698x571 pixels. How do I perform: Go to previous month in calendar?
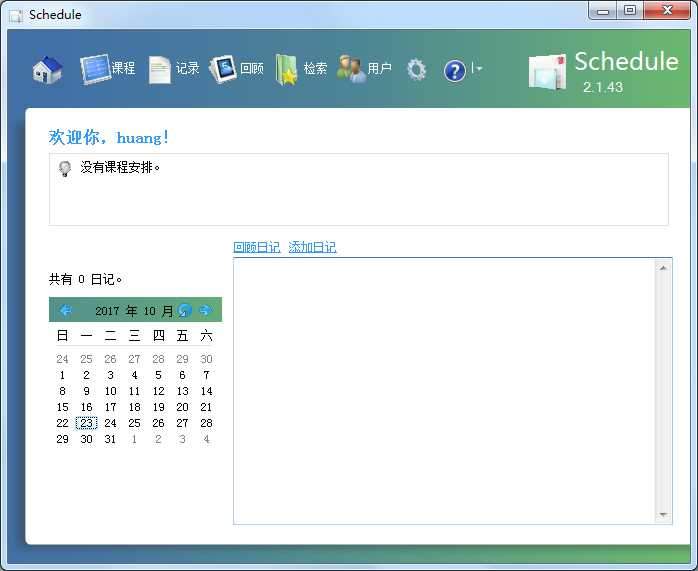point(65,310)
